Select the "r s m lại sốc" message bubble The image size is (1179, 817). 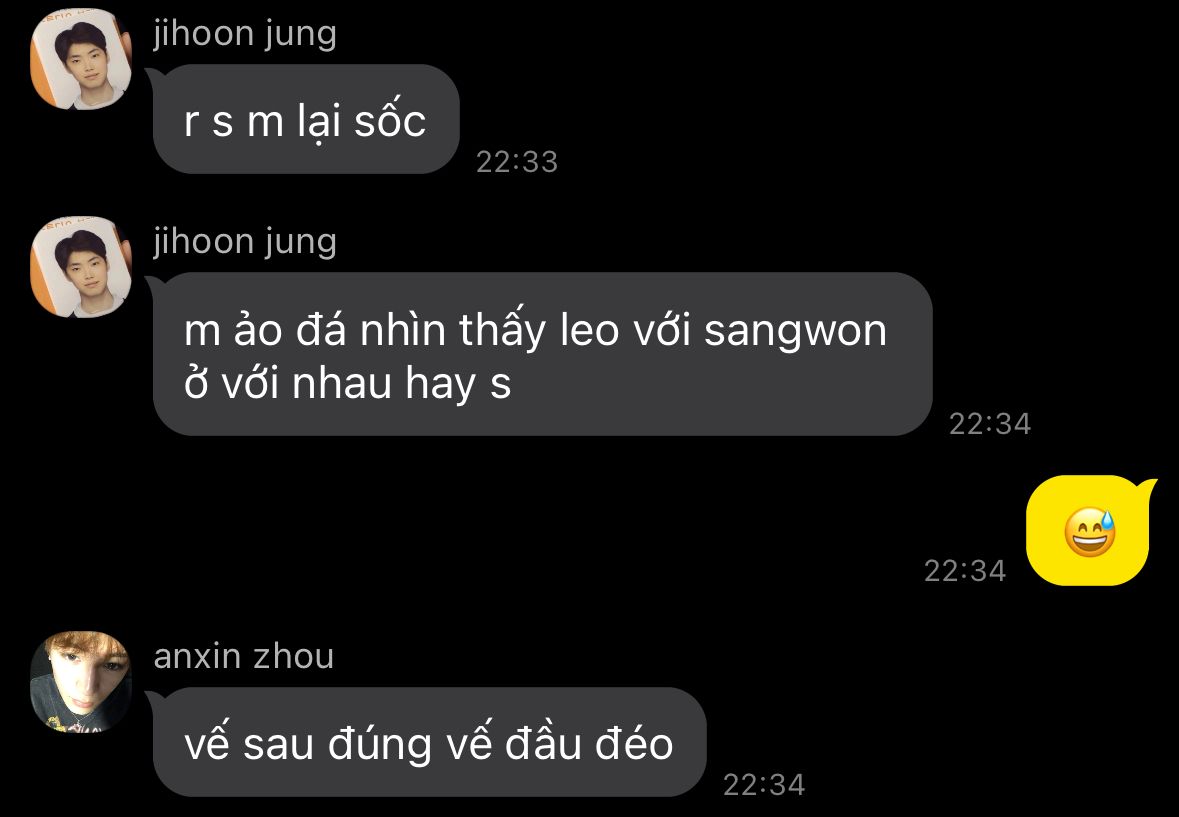[x=305, y=119]
